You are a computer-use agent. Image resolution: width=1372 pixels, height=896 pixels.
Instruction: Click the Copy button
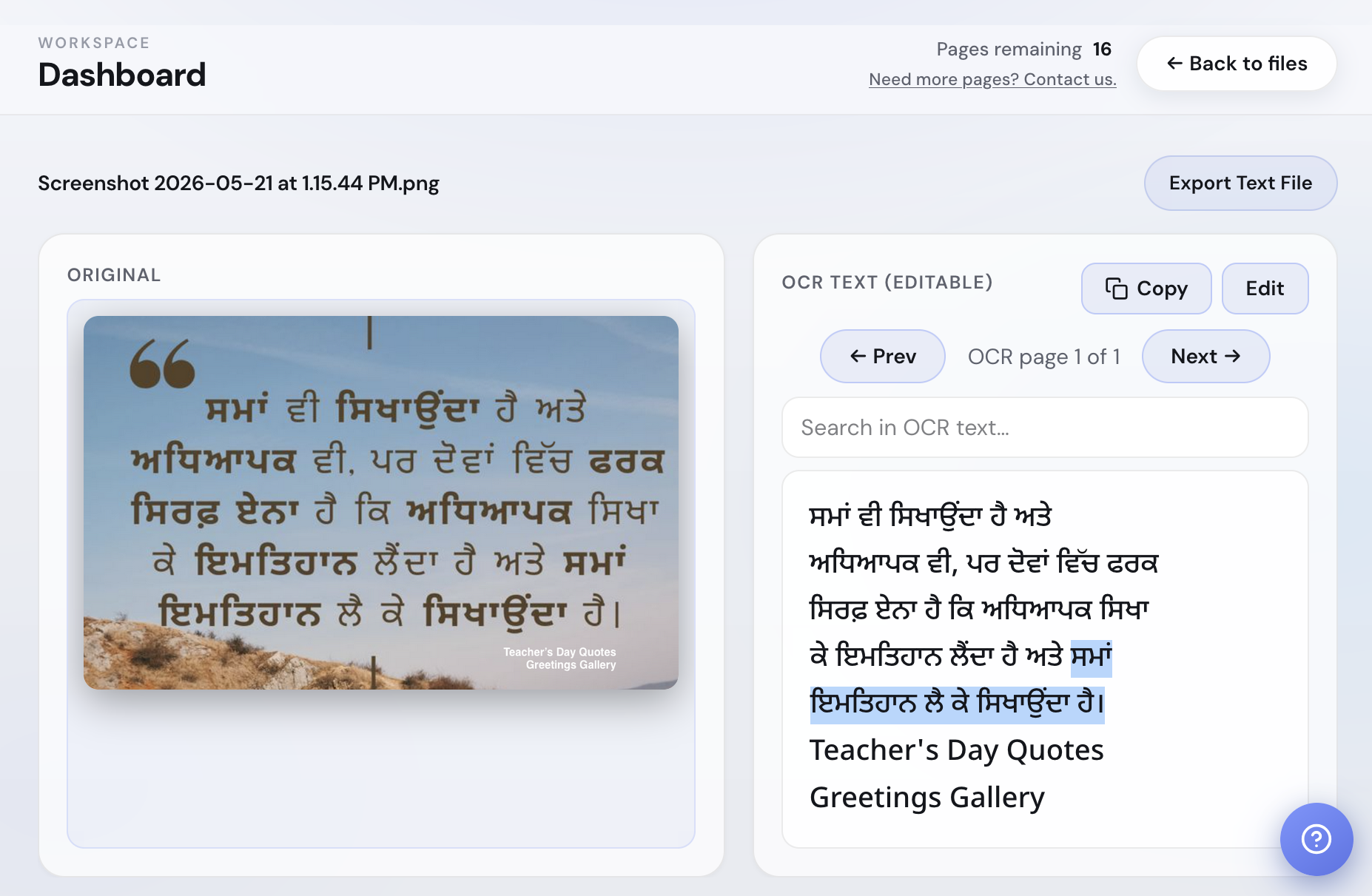[1146, 289]
